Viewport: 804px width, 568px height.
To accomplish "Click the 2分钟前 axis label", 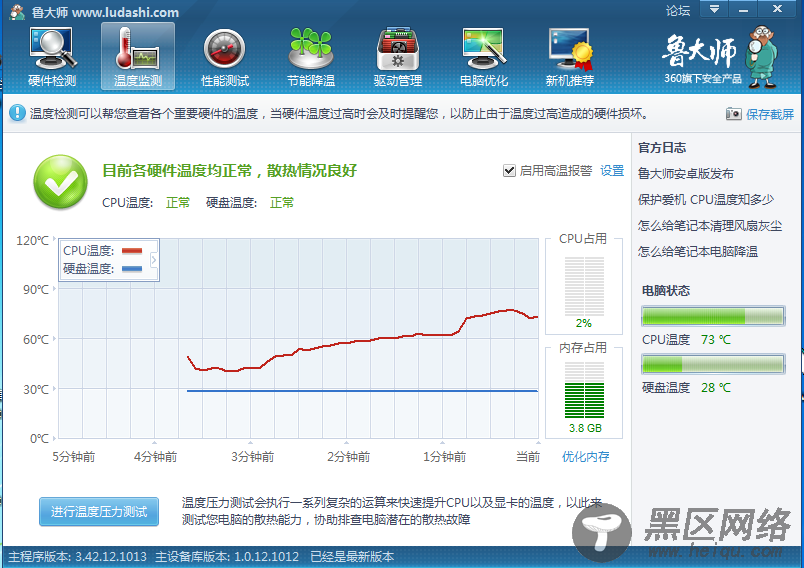I will [348, 456].
